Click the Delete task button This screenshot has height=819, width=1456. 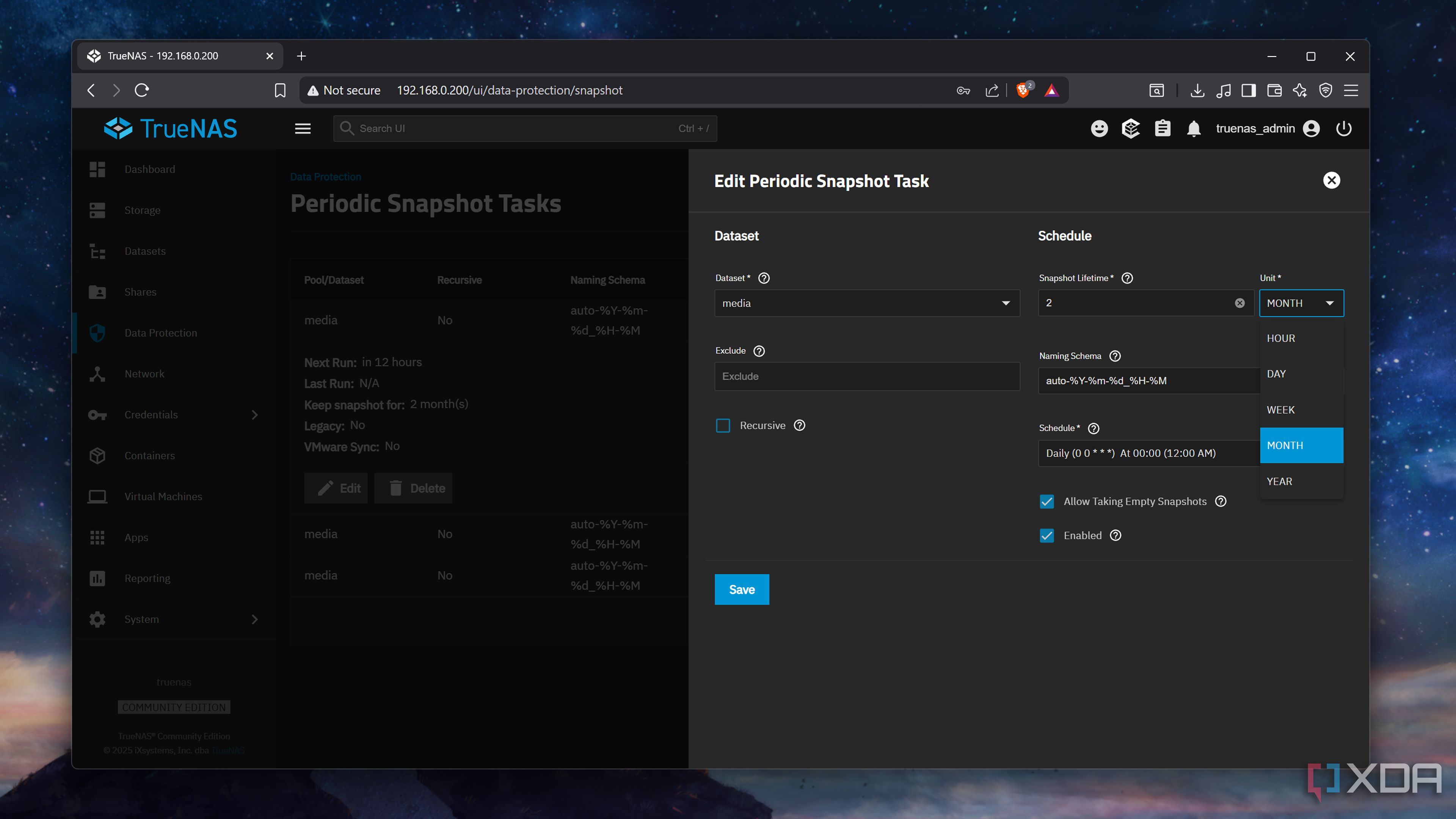point(413,488)
